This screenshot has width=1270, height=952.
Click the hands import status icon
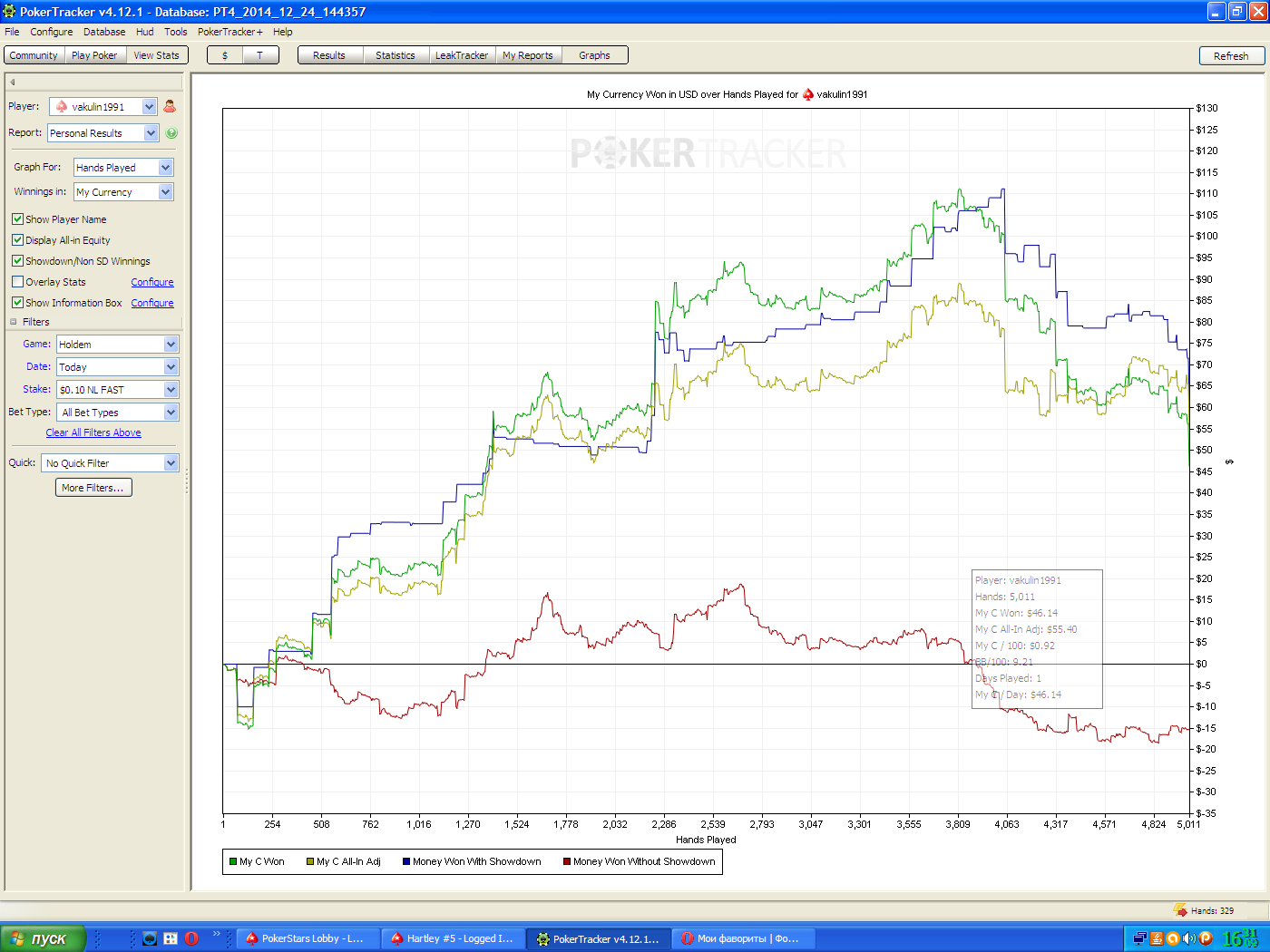[x=1180, y=909]
